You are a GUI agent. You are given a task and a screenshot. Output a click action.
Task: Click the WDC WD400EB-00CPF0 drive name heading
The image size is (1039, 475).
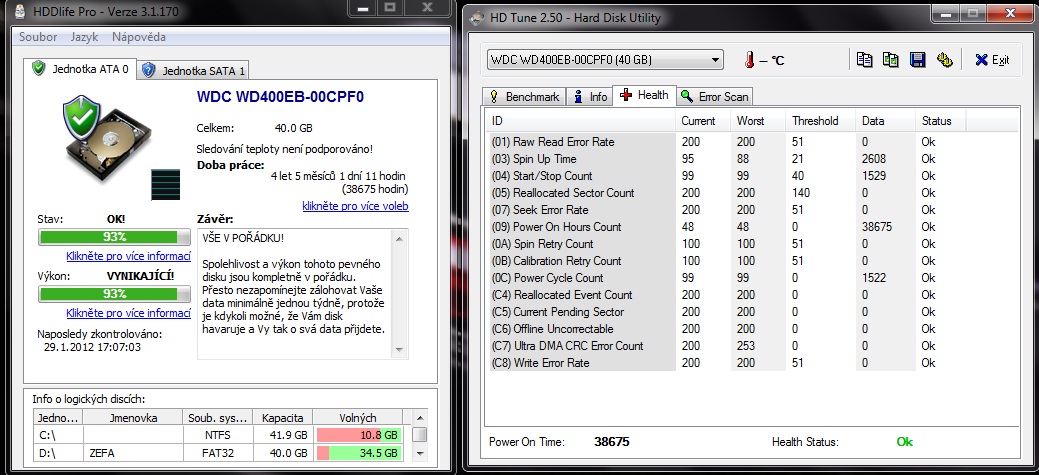[x=280, y=97]
